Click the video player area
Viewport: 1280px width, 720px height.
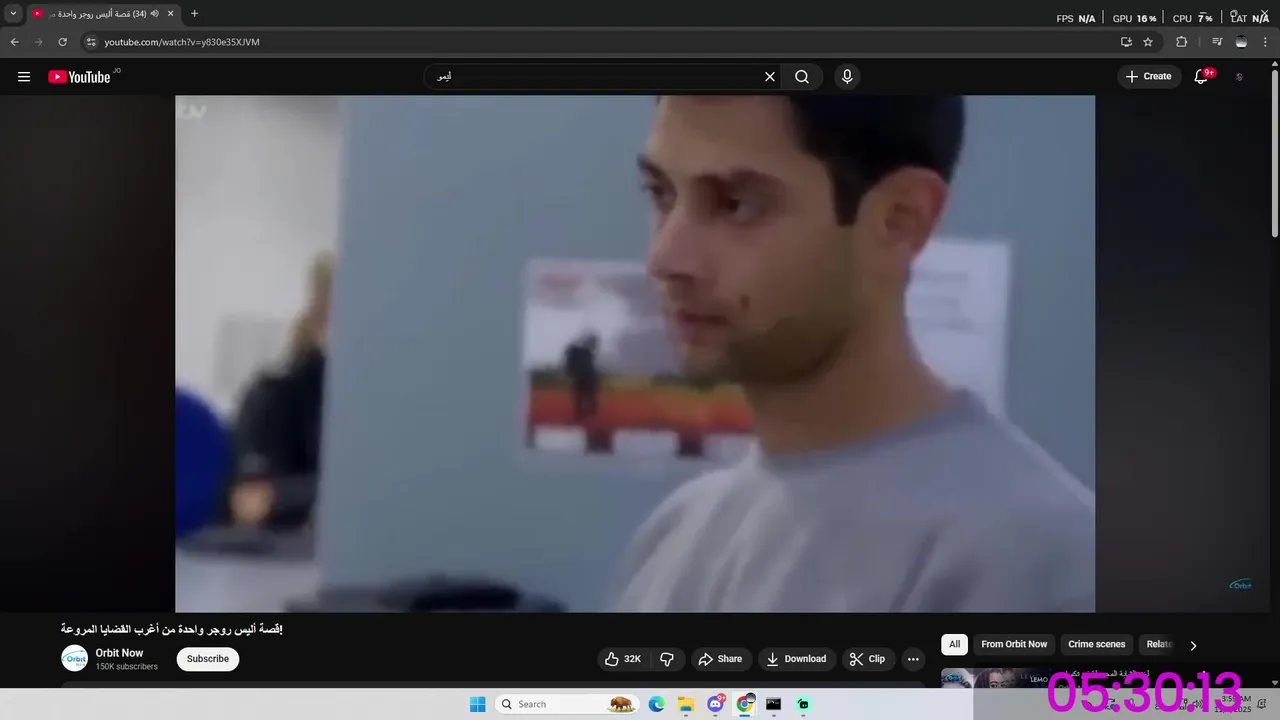point(635,354)
